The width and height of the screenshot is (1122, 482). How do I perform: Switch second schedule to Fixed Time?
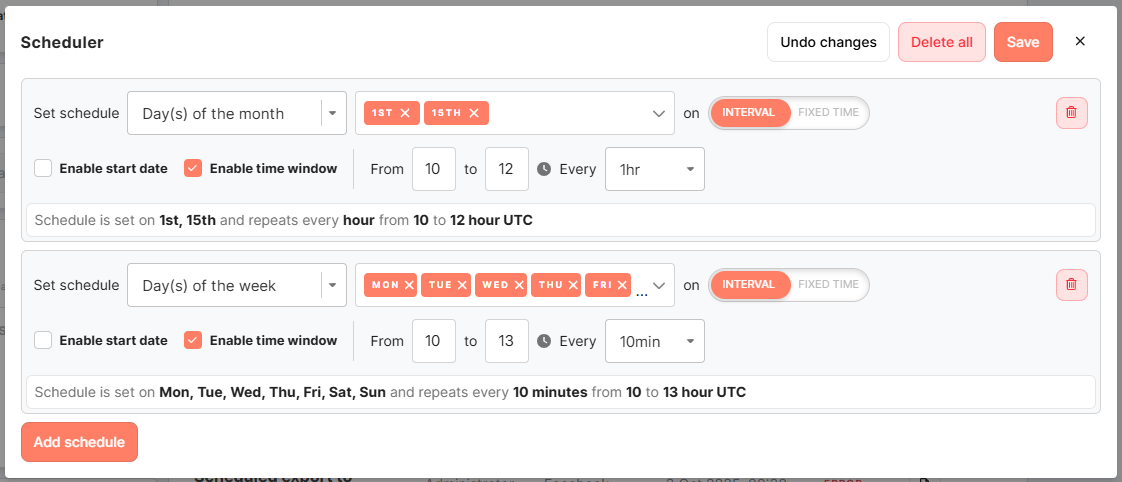coord(828,285)
